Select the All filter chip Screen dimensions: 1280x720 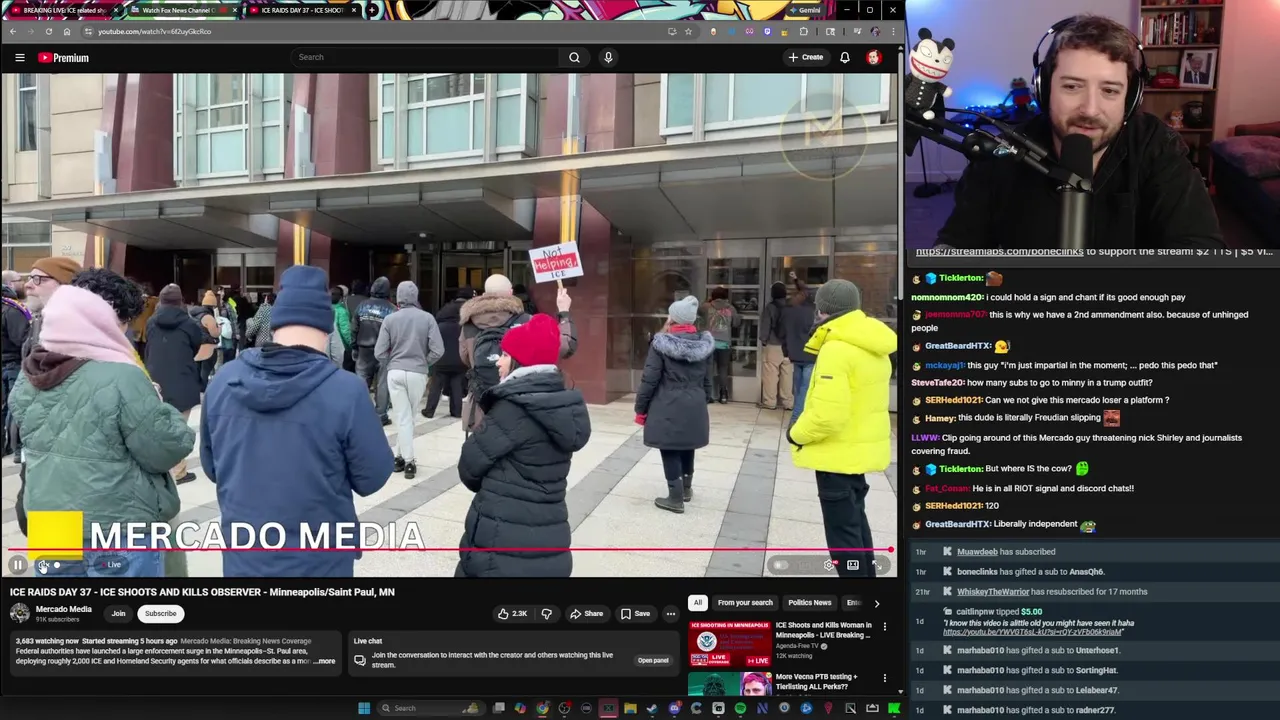pos(697,603)
